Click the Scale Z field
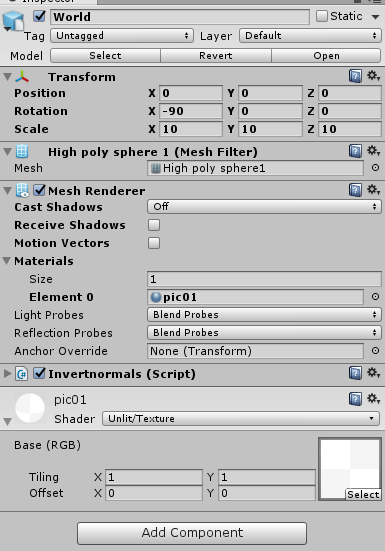 350,129
